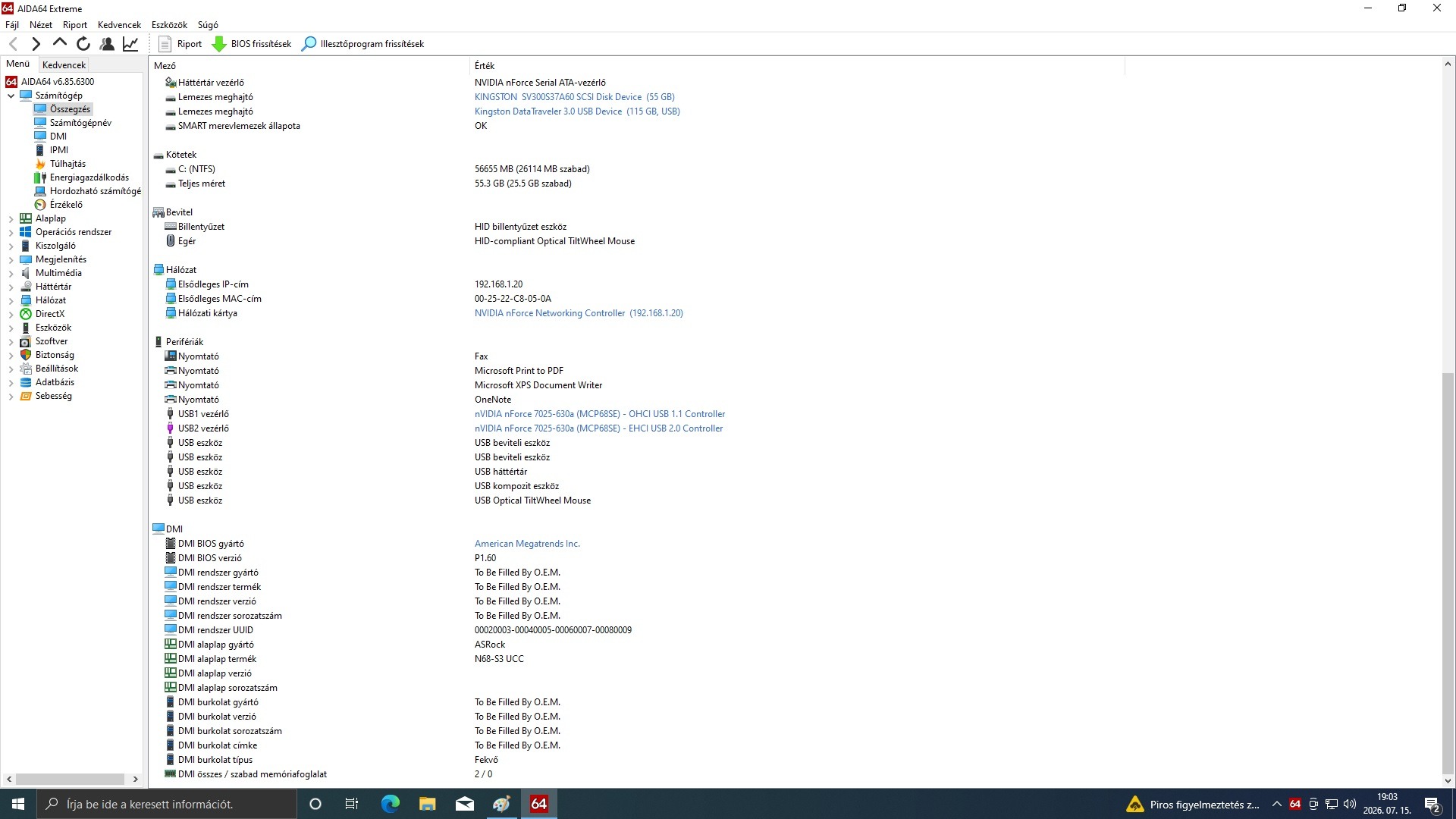
Task: Click the vertical scrollbar thumb in details pane
Action: (1448, 572)
